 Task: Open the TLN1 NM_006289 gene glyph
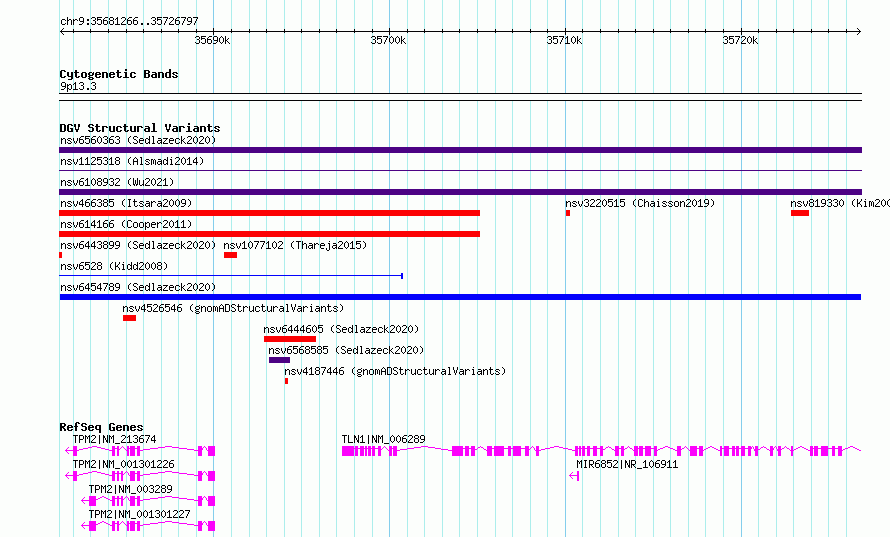tap(602, 451)
